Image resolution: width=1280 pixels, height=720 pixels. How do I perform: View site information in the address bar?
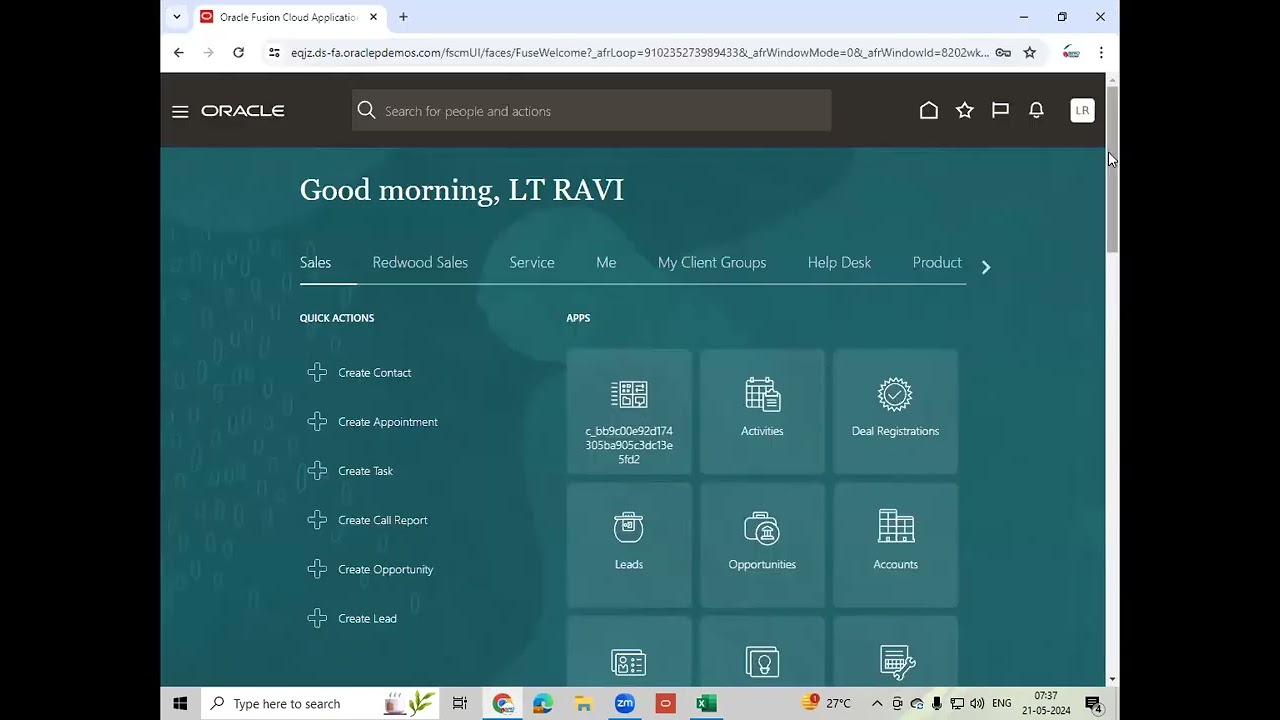274,52
